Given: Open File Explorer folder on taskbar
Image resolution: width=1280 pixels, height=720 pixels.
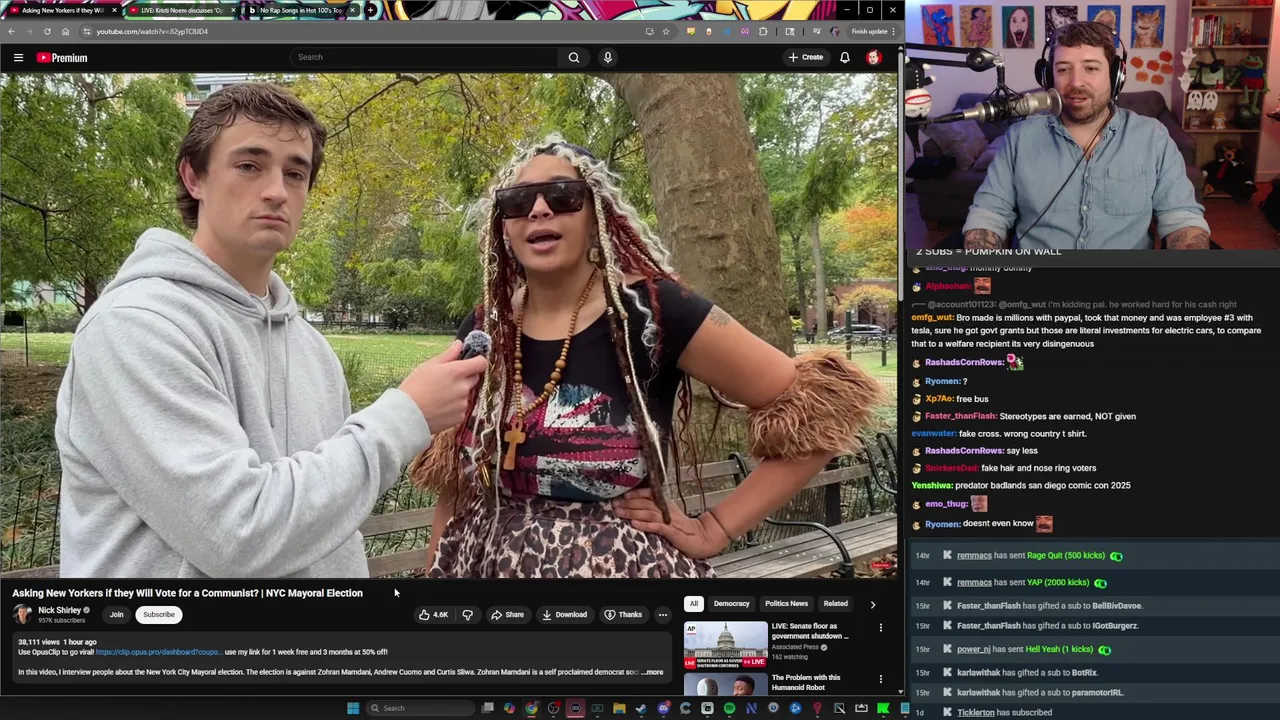Looking at the screenshot, I should click(619, 708).
